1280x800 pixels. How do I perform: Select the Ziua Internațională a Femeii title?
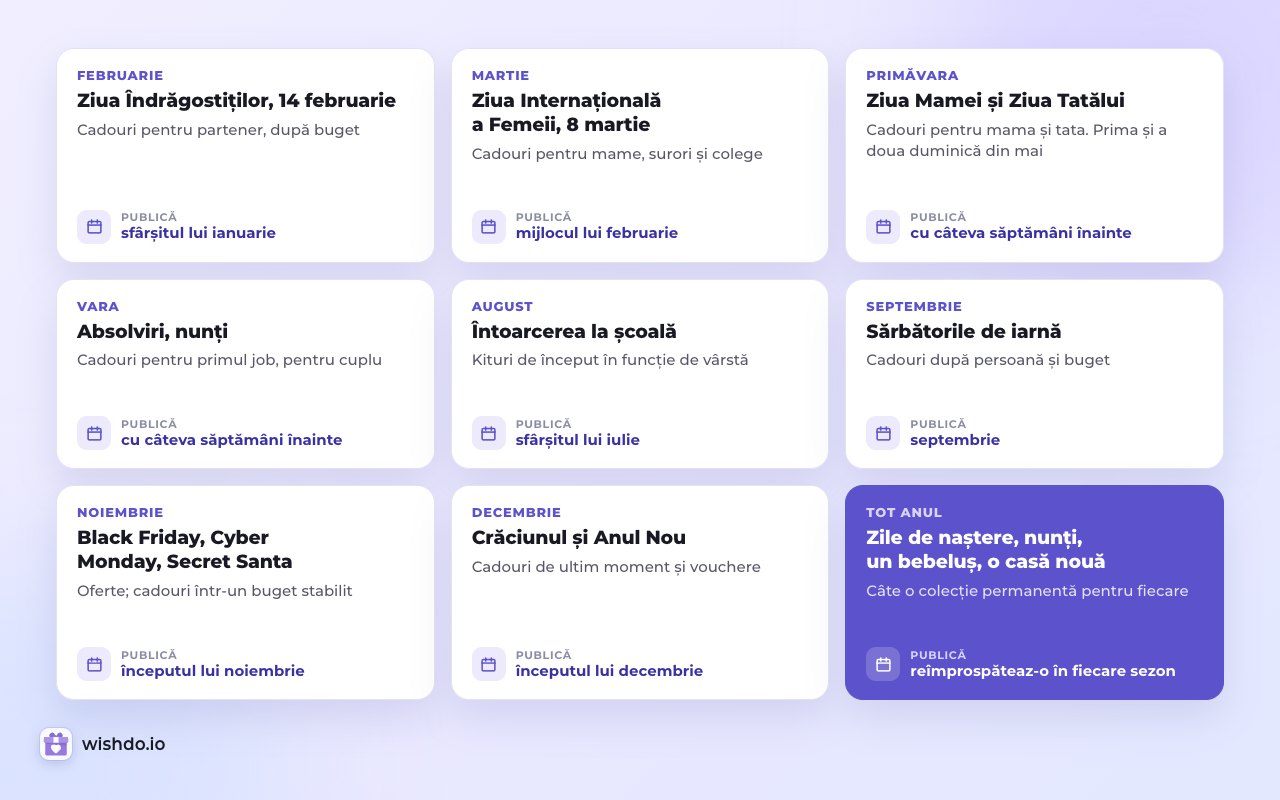(x=566, y=112)
